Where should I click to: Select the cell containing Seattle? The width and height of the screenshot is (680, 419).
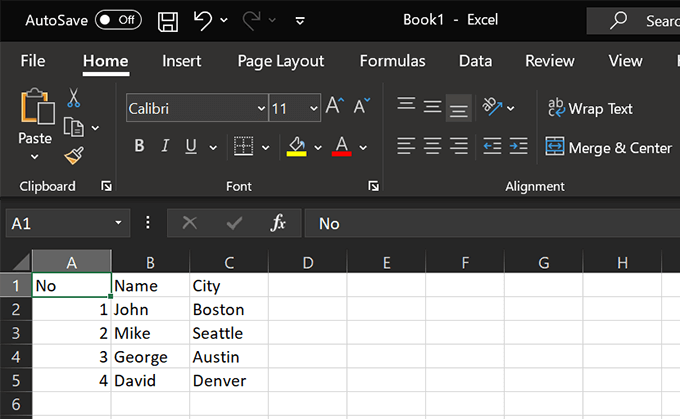[x=217, y=333]
